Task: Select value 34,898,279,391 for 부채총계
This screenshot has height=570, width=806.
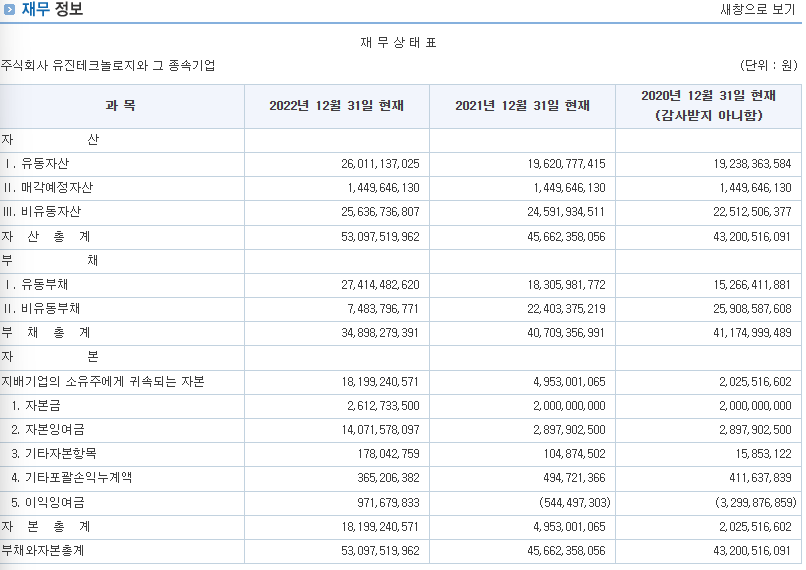Action: tap(380, 333)
